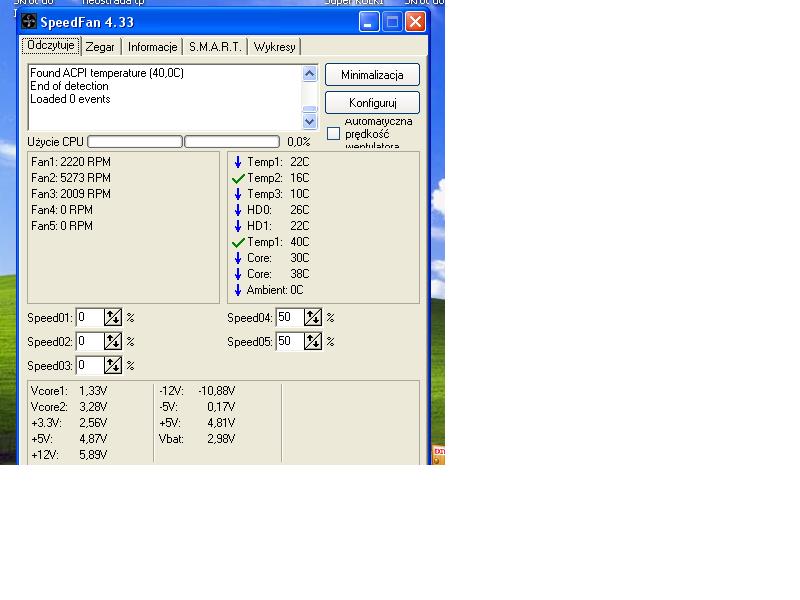Select the Fan5: 0 RPM reading
Image resolution: width=800 pixels, height=600 pixels.
(62, 226)
